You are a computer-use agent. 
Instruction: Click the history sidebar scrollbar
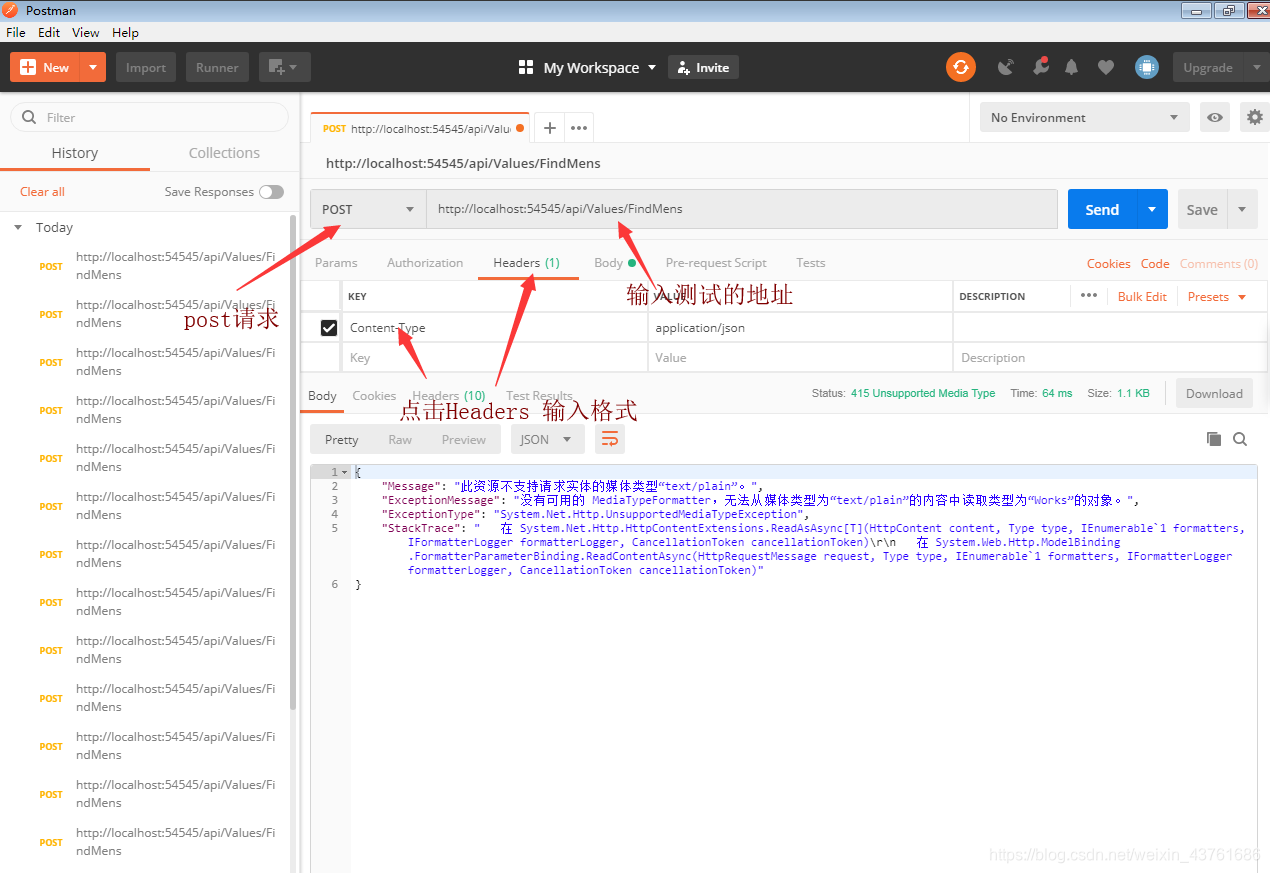(293, 460)
